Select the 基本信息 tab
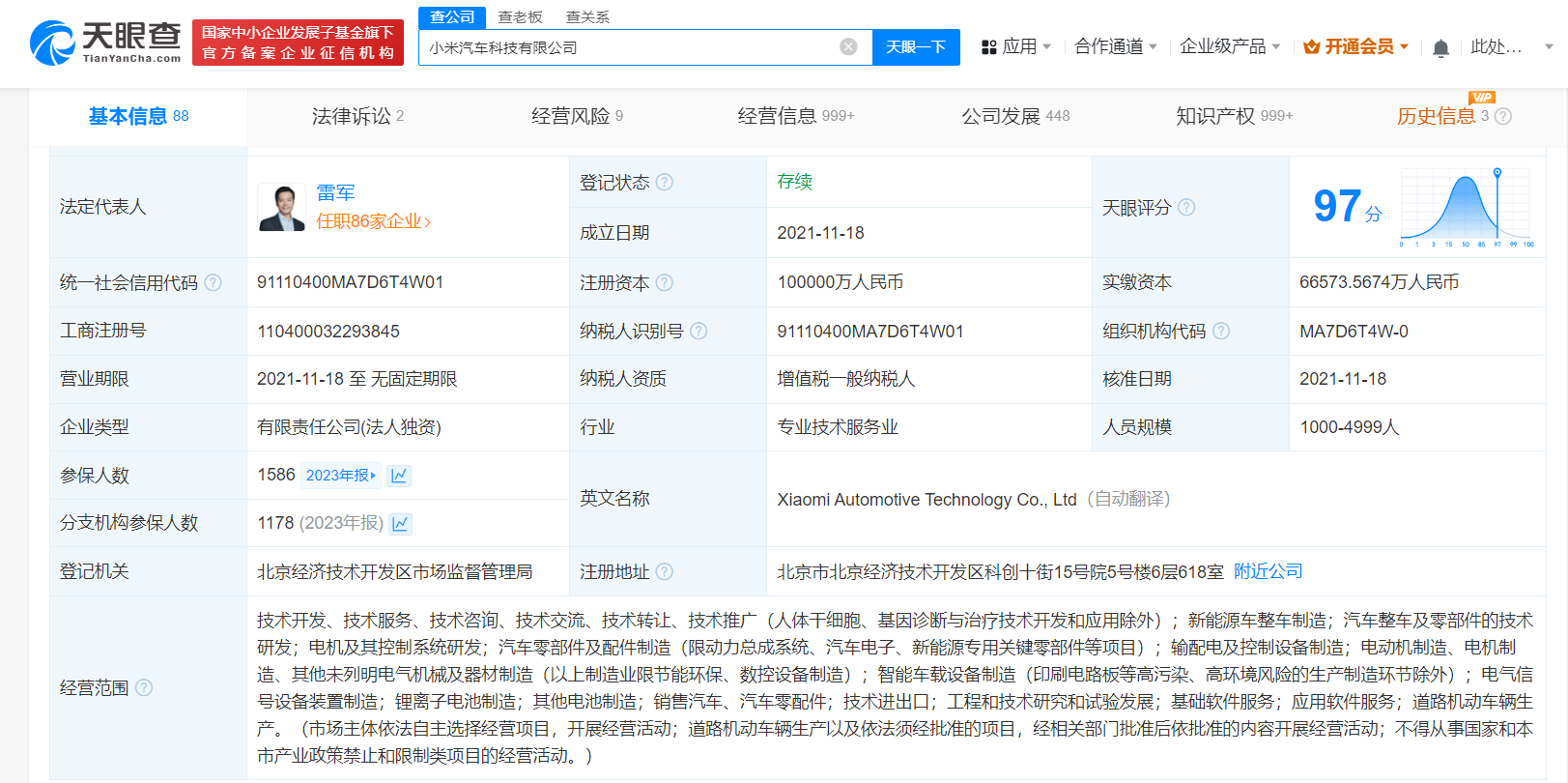This screenshot has width=1568, height=783. coord(138,116)
